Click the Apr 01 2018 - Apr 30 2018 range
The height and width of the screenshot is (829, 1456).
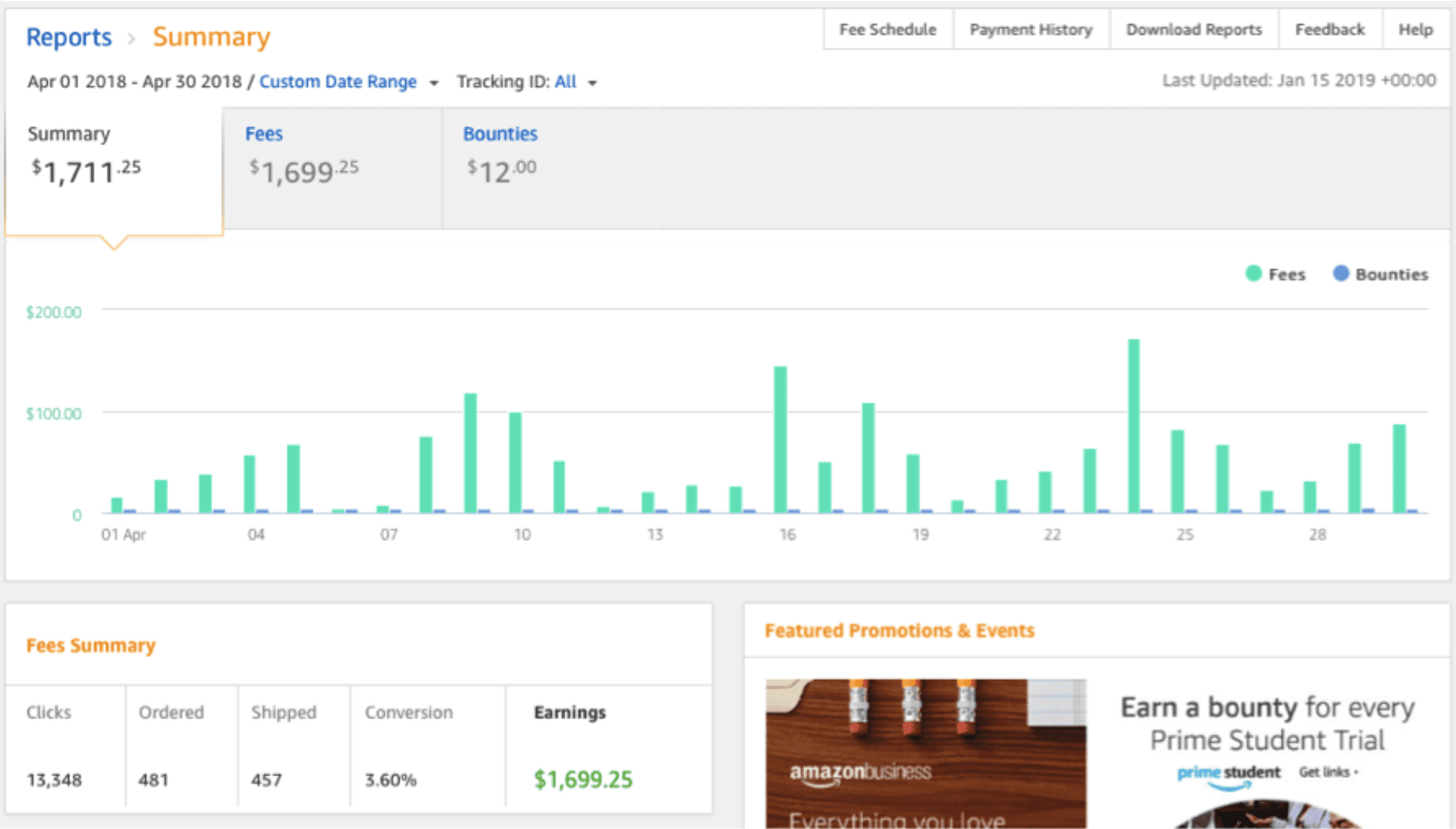(x=134, y=82)
